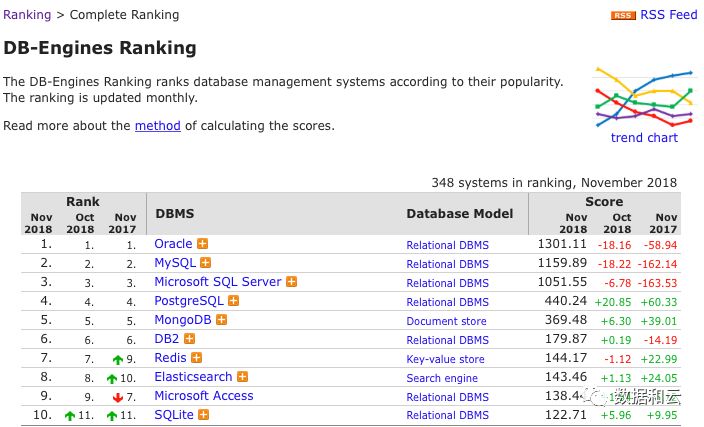Click Document store model link
704x427 pixels.
tap(446, 321)
